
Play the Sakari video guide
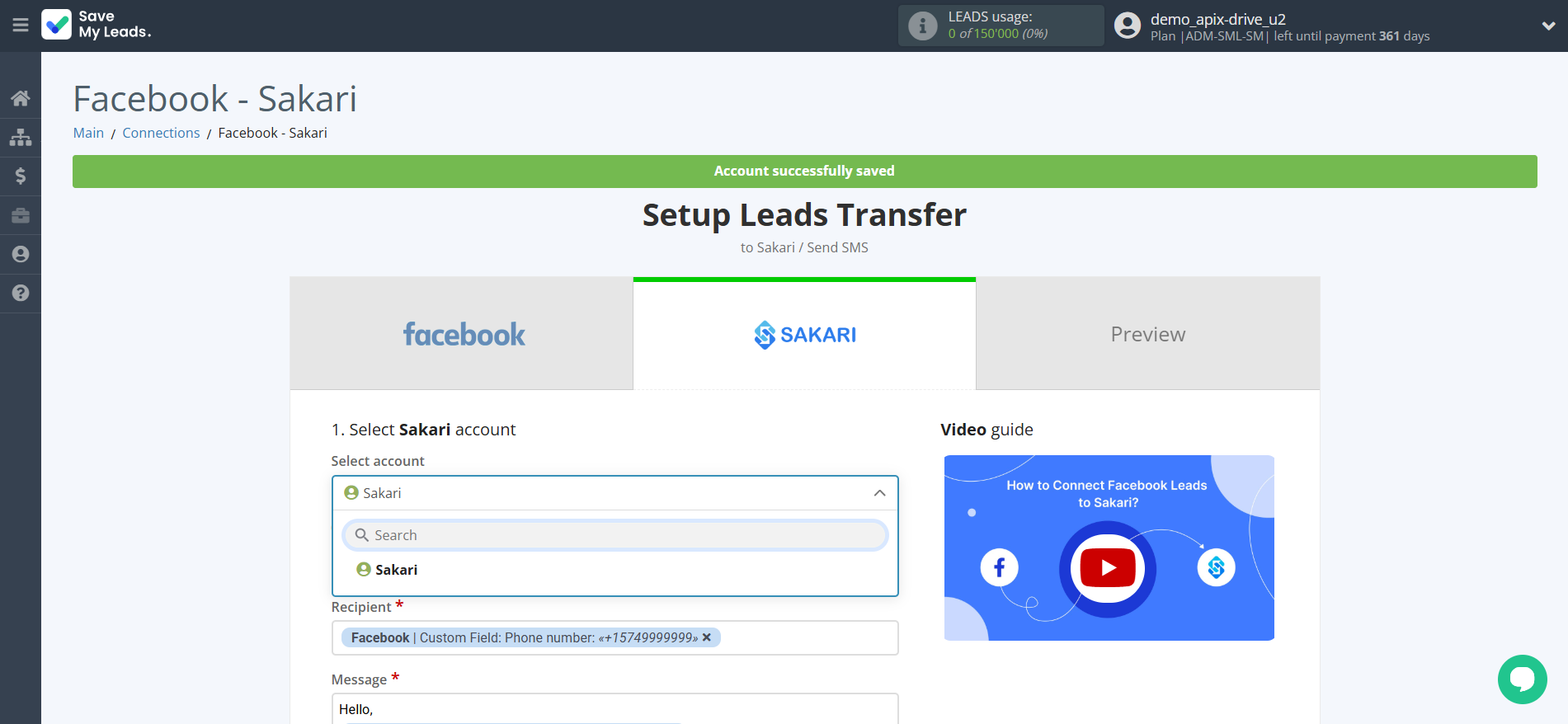1108,568
